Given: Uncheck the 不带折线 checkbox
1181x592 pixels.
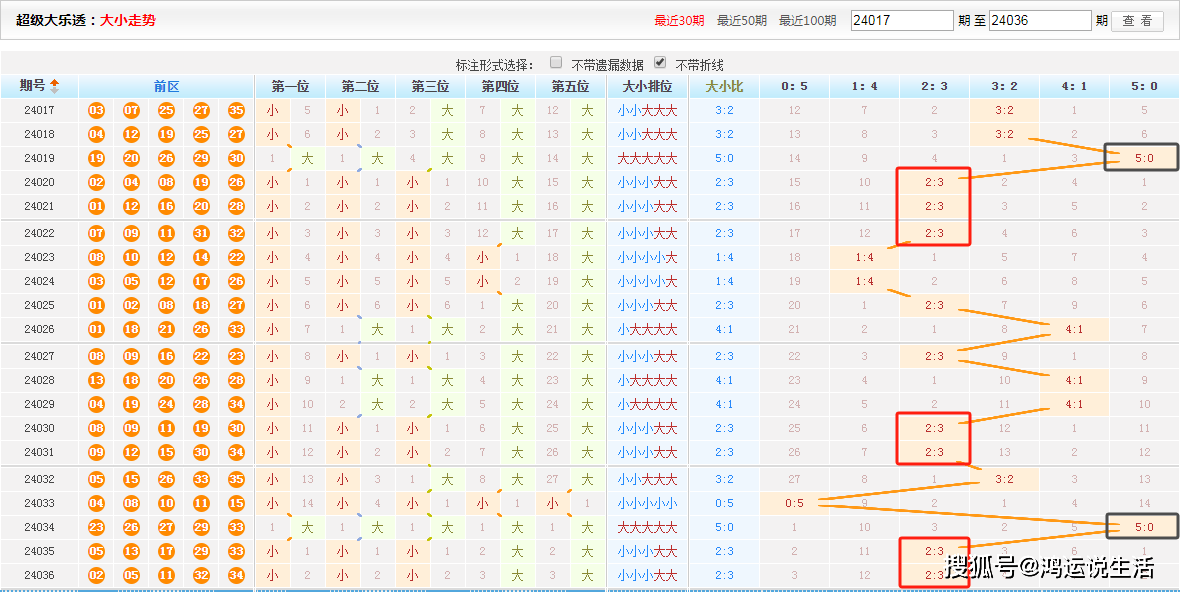Looking at the screenshot, I should [x=658, y=61].
